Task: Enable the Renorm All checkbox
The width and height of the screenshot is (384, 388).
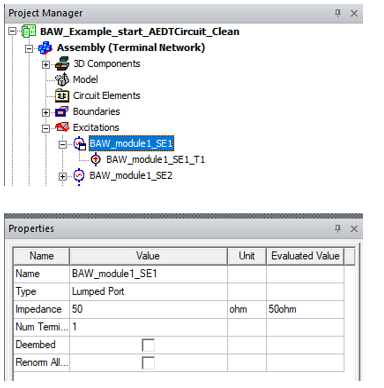Action: (x=148, y=362)
